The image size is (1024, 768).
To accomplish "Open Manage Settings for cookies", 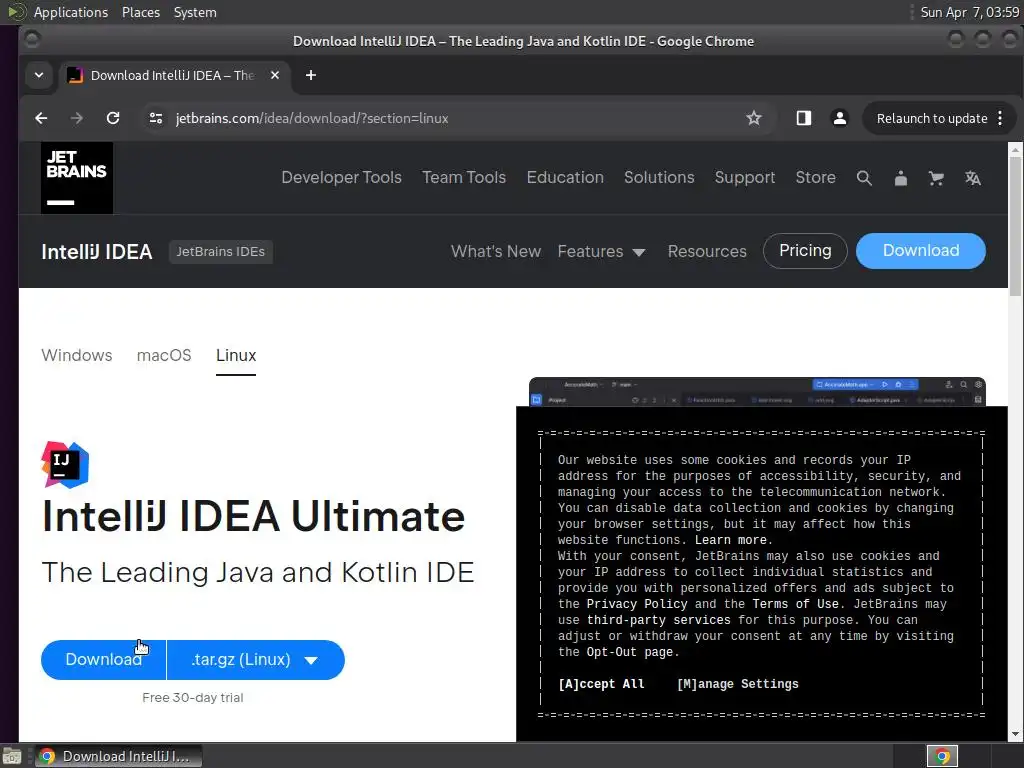I will tap(737, 684).
